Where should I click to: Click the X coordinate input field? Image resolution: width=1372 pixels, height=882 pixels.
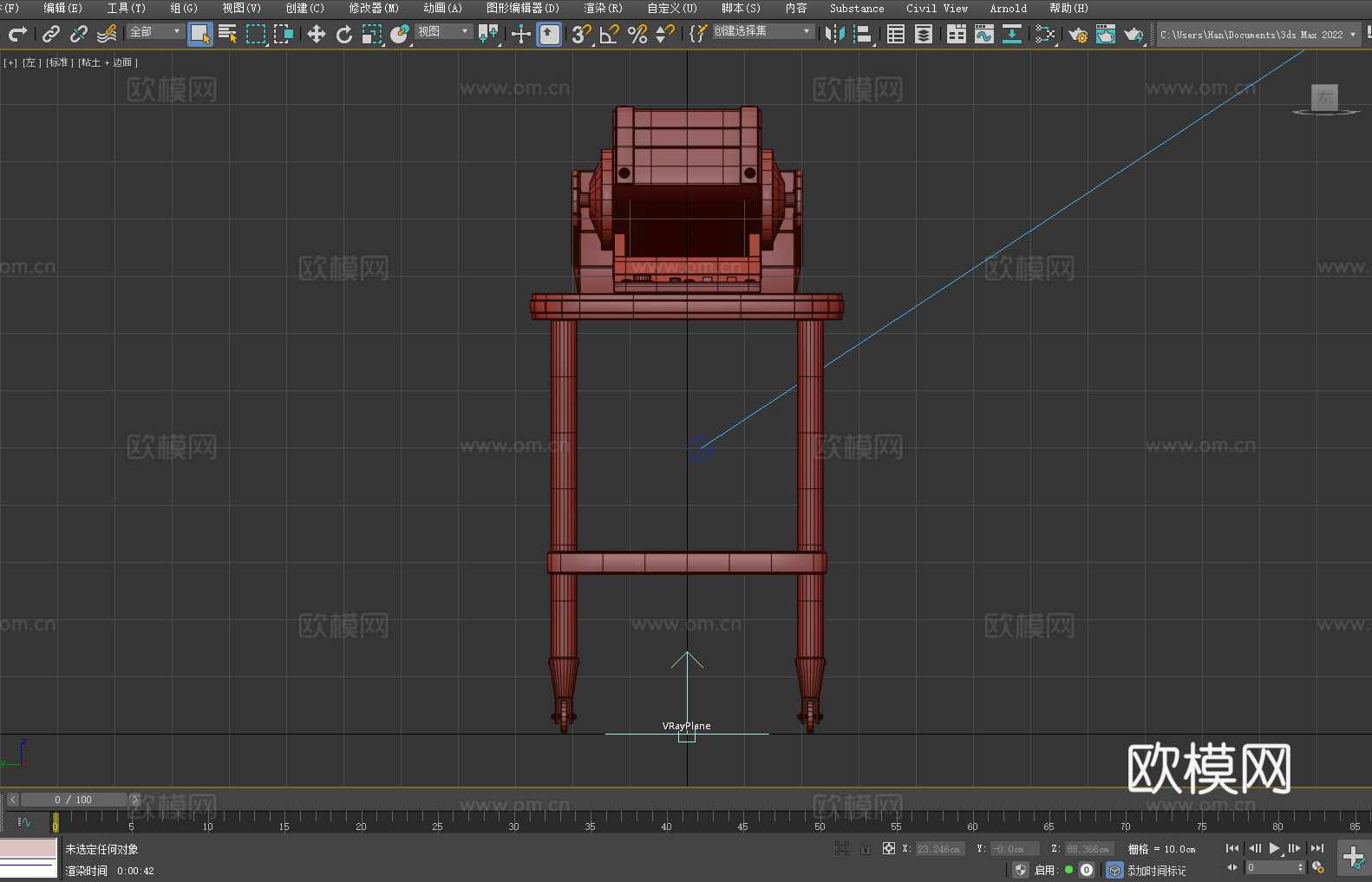point(940,849)
